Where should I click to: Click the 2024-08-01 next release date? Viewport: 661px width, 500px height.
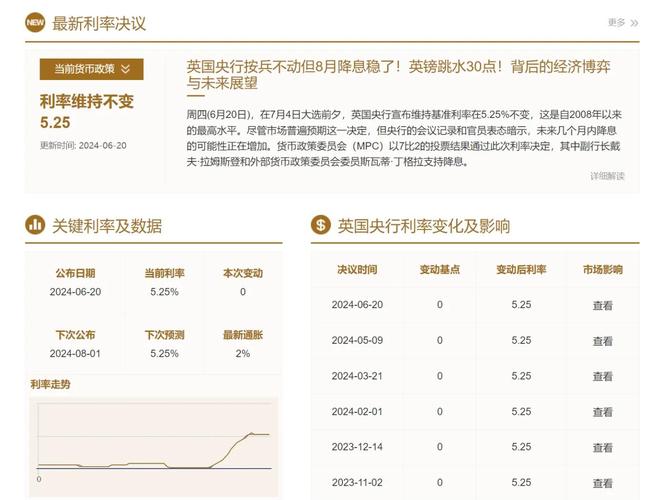(x=75, y=354)
